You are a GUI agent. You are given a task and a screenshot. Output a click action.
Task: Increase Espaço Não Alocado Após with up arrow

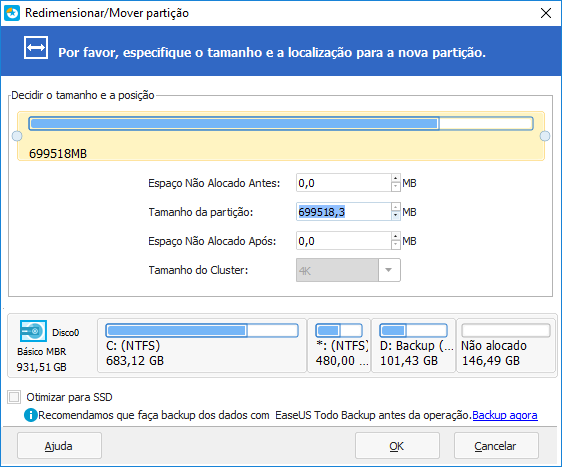pyautogui.click(x=395, y=237)
